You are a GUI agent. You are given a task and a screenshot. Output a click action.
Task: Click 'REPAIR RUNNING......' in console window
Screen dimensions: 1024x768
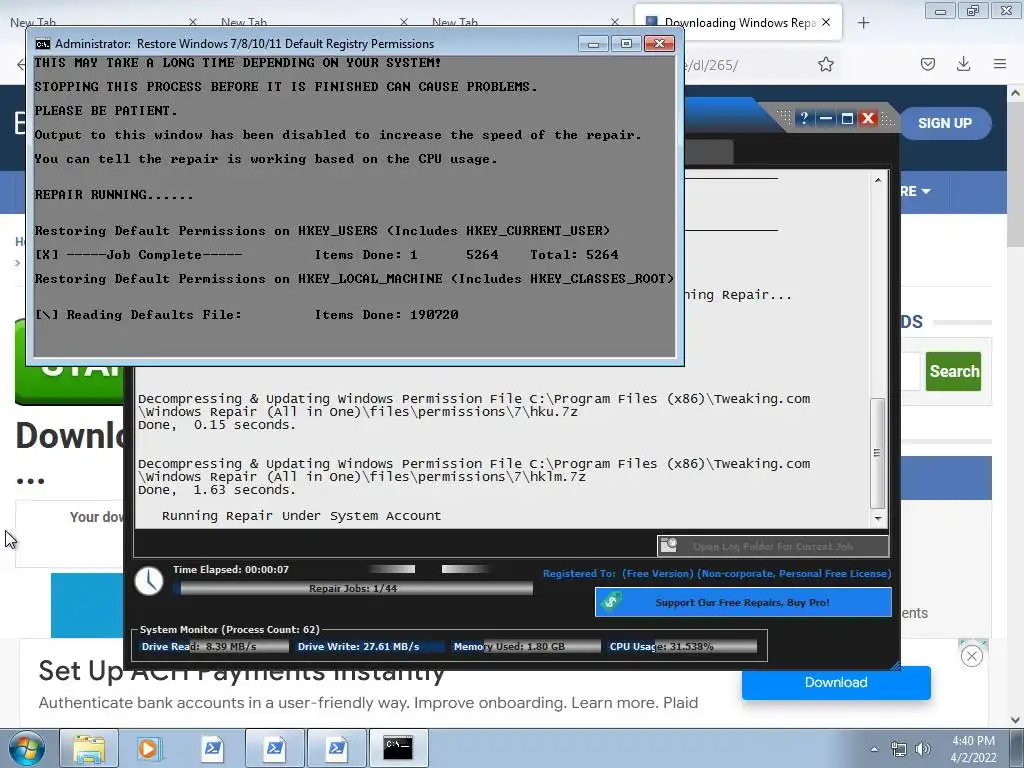pyautogui.click(x=114, y=195)
